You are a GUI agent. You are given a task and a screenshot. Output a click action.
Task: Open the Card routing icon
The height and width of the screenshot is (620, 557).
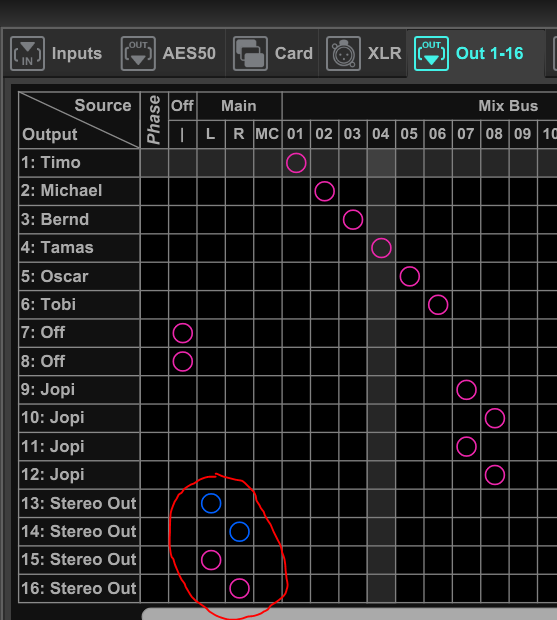point(250,53)
